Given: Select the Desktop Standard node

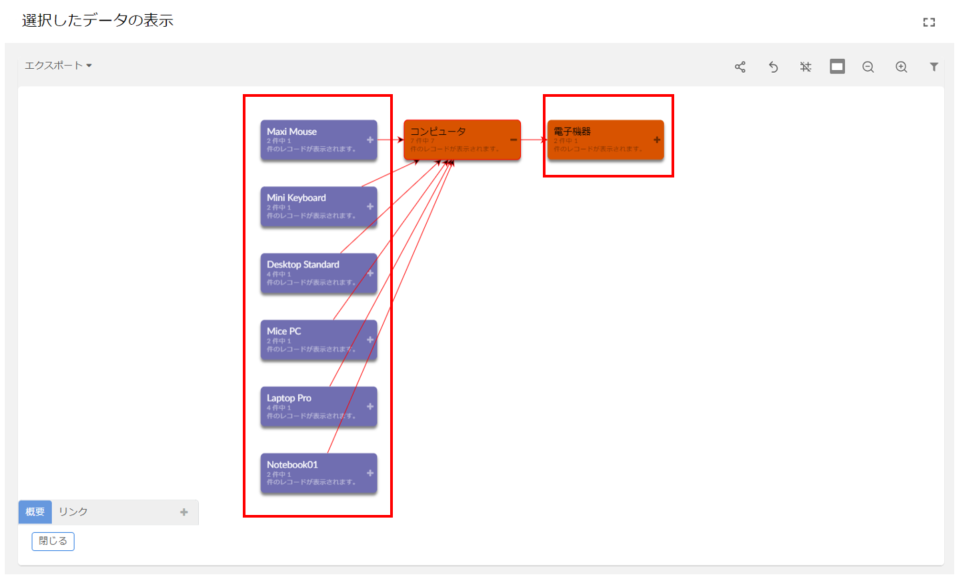Looking at the screenshot, I should click(318, 273).
